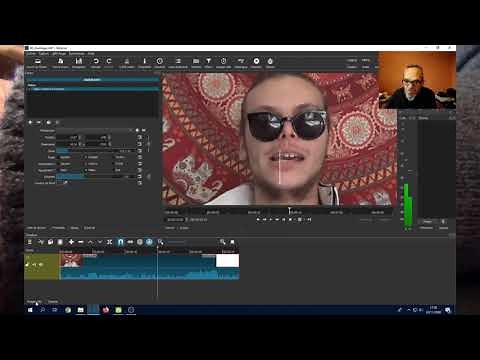Add a filter with plus button
480x360 pixels.
[x=30, y=122]
